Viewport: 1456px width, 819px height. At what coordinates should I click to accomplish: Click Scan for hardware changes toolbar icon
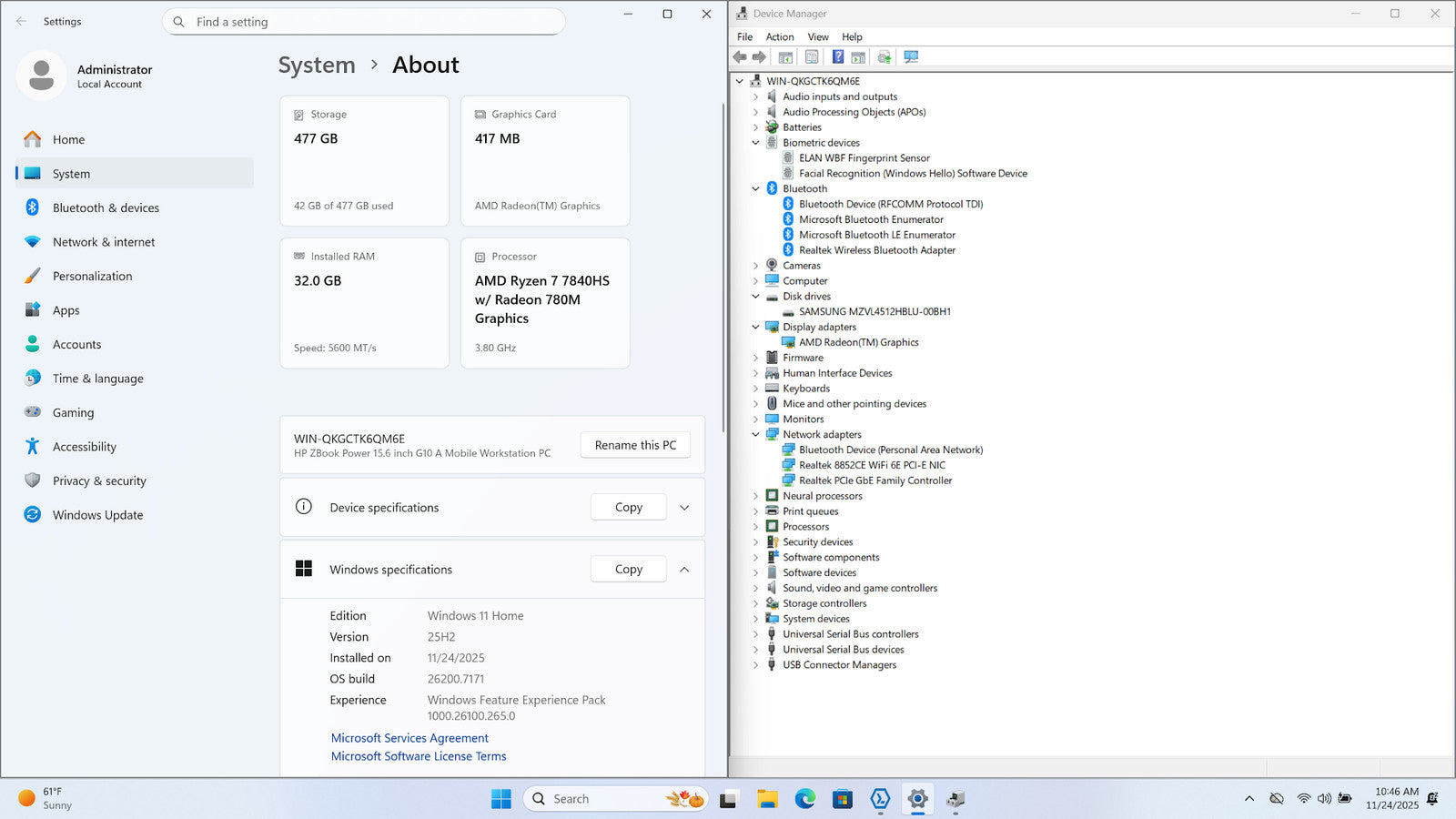[x=911, y=57]
